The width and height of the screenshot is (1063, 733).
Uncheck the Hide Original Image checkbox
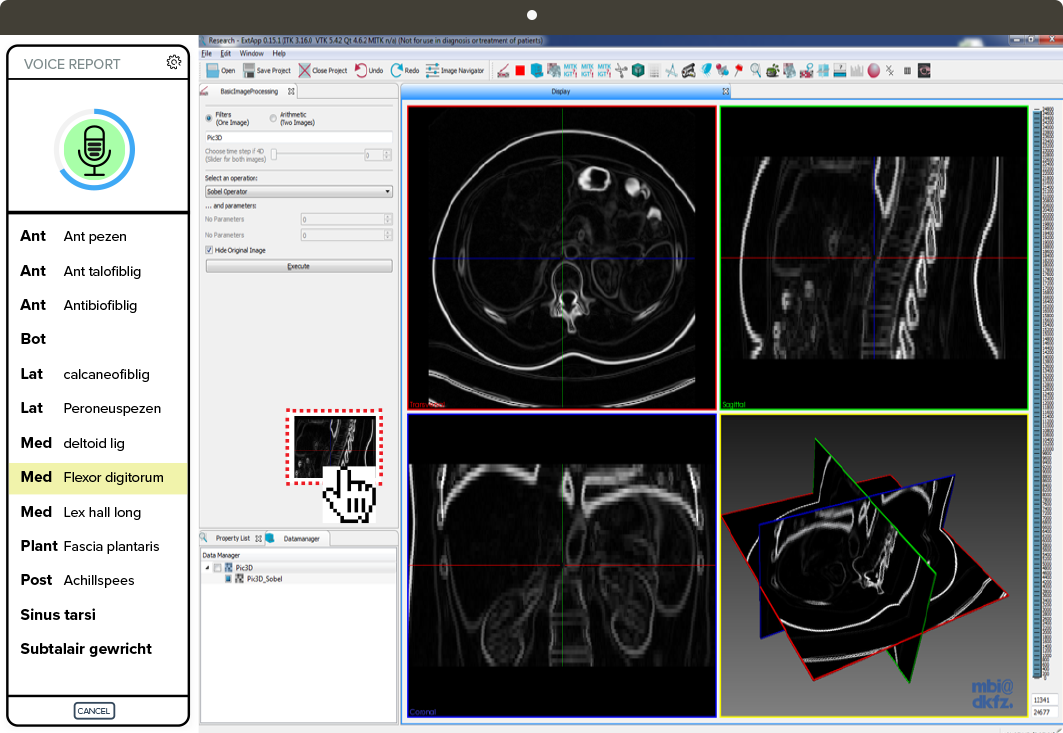coord(209,250)
